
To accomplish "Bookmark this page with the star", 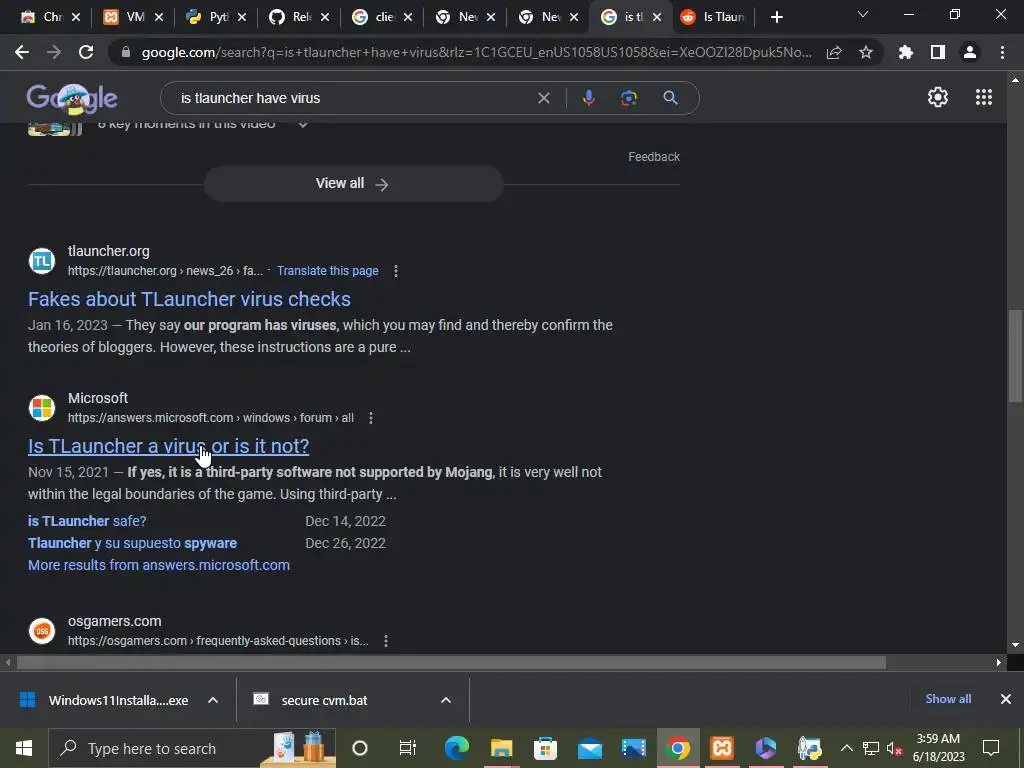I will pyautogui.click(x=866, y=52).
